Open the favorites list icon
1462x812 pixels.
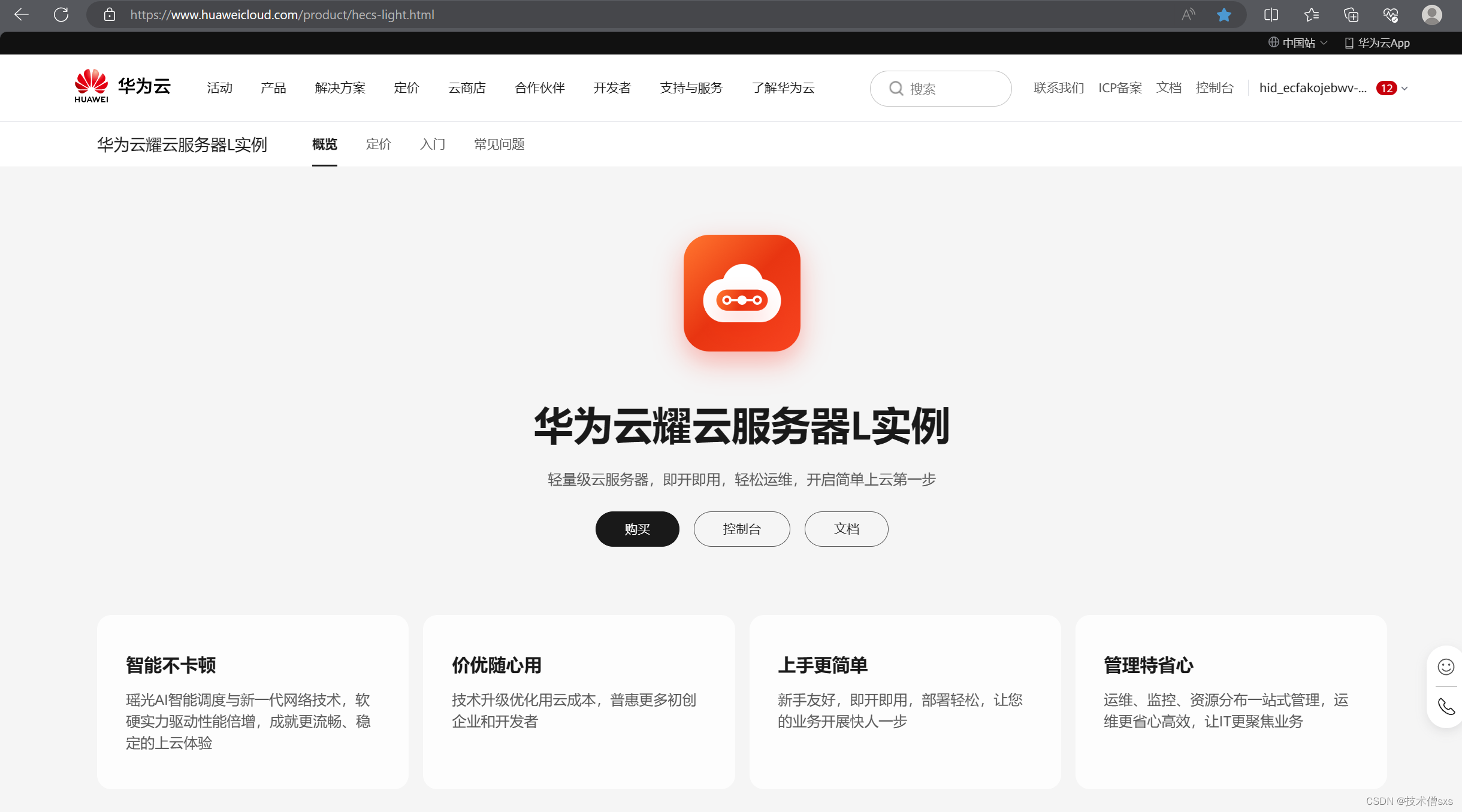pyautogui.click(x=1311, y=14)
